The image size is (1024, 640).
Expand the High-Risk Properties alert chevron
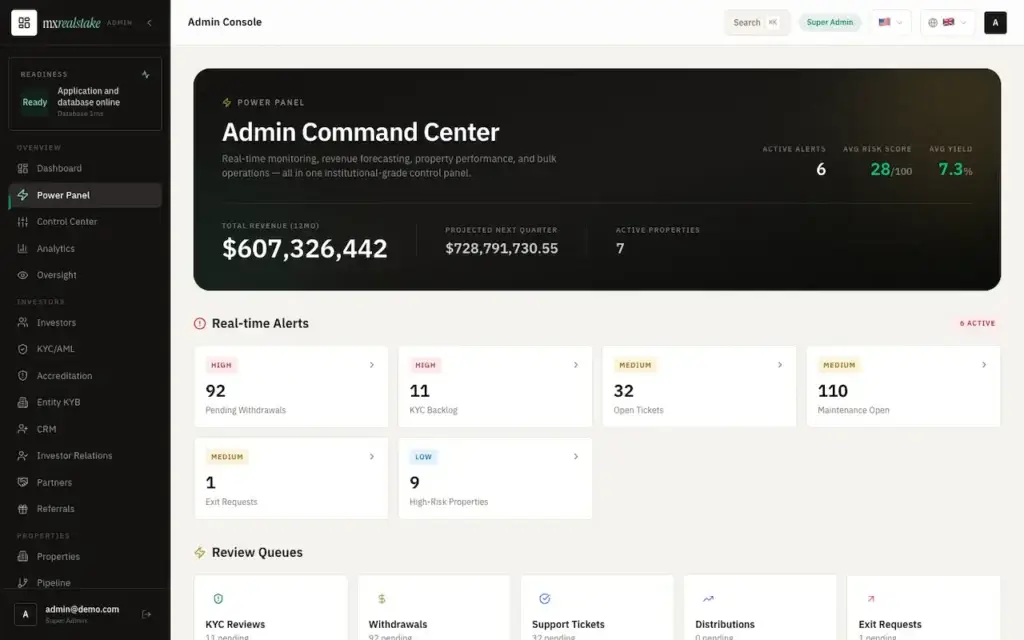coord(575,456)
